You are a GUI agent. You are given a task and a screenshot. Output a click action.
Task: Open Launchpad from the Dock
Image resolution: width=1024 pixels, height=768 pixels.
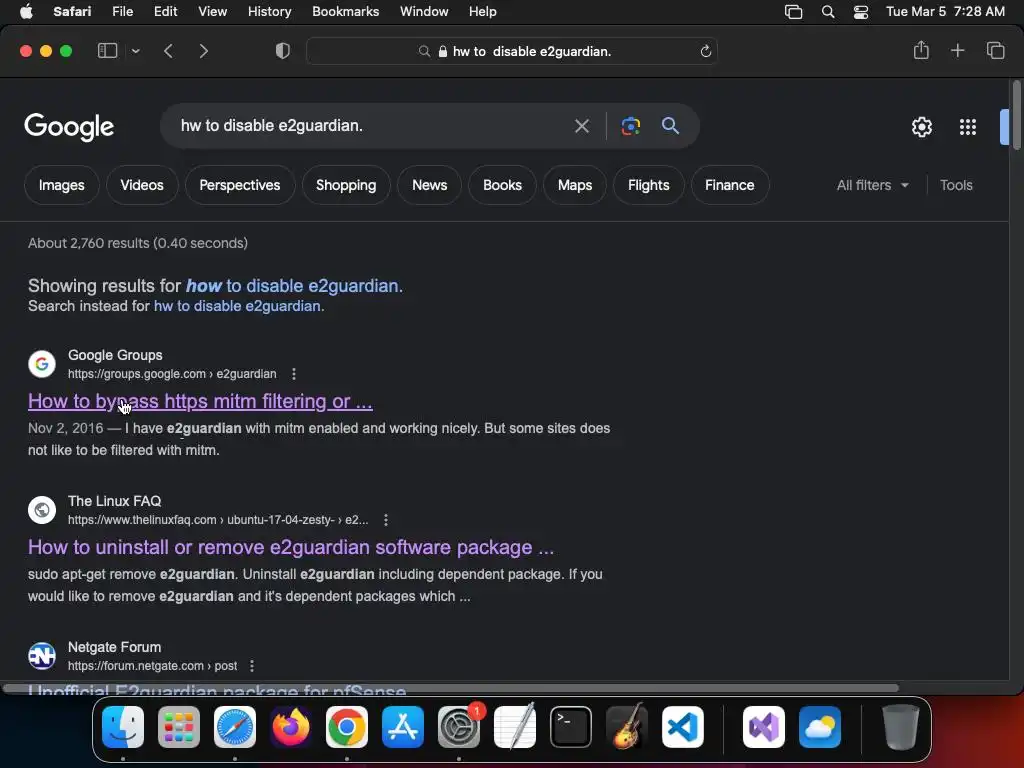(x=179, y=727)
